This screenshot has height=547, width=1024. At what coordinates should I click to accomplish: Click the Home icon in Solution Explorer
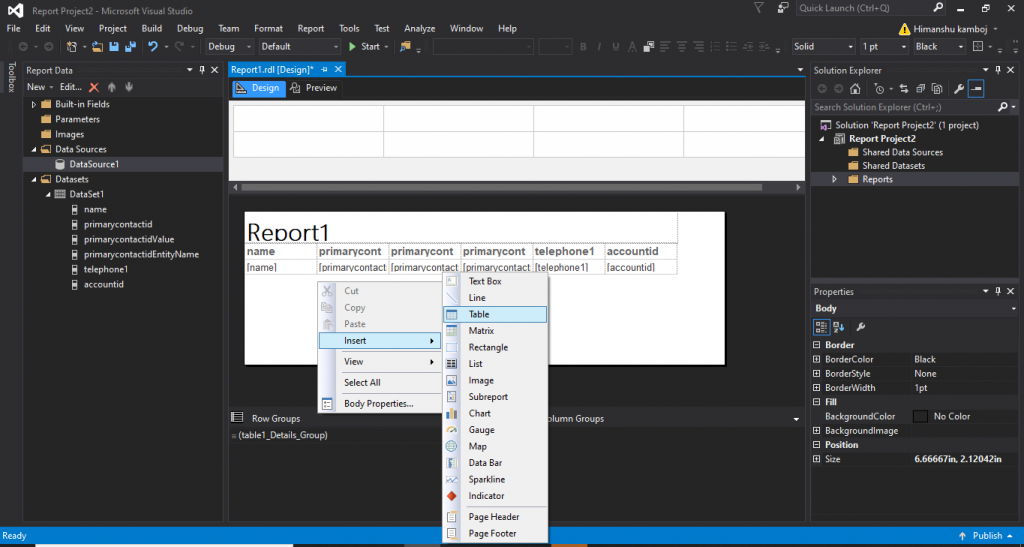855,88
